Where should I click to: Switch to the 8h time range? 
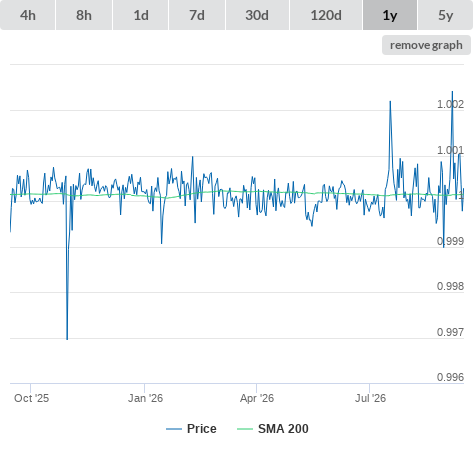tap(84, 15)
